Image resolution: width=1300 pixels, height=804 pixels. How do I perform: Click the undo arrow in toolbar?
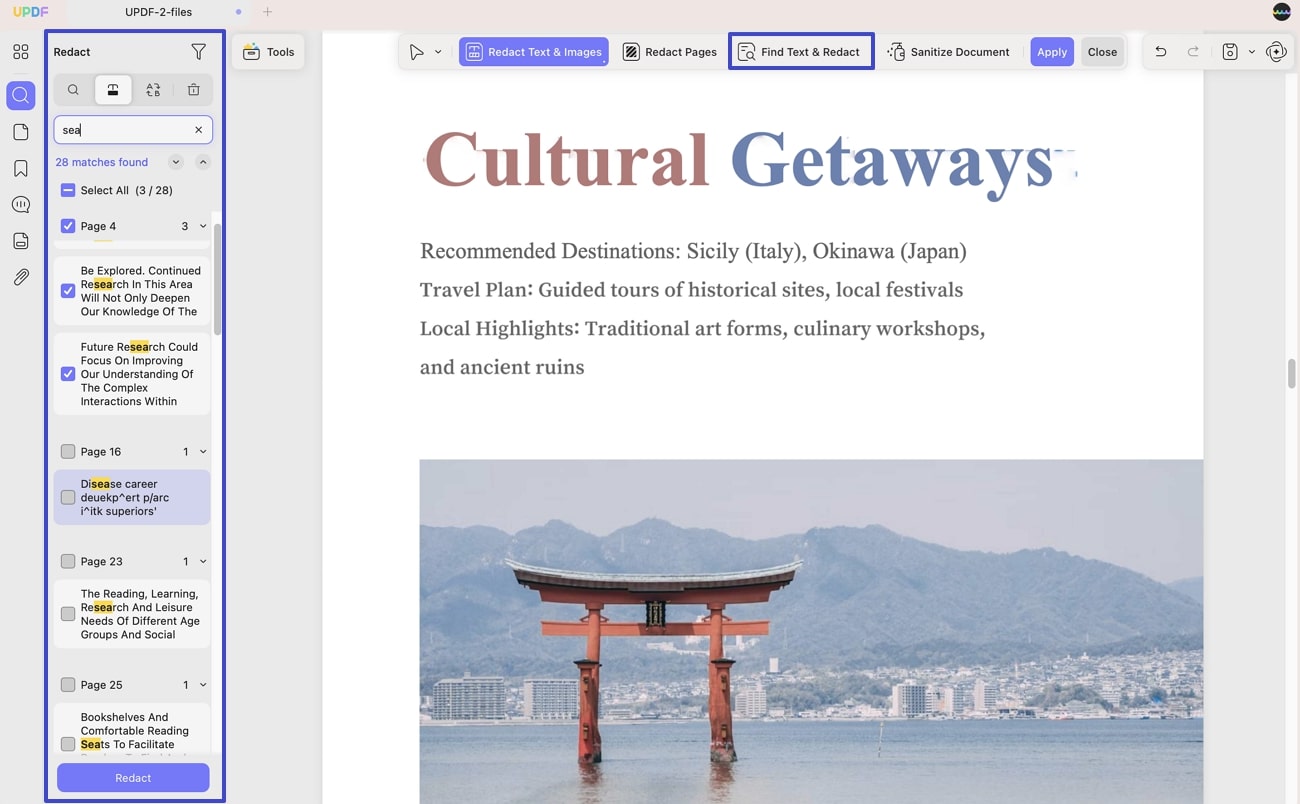[x=1160, y=52]
